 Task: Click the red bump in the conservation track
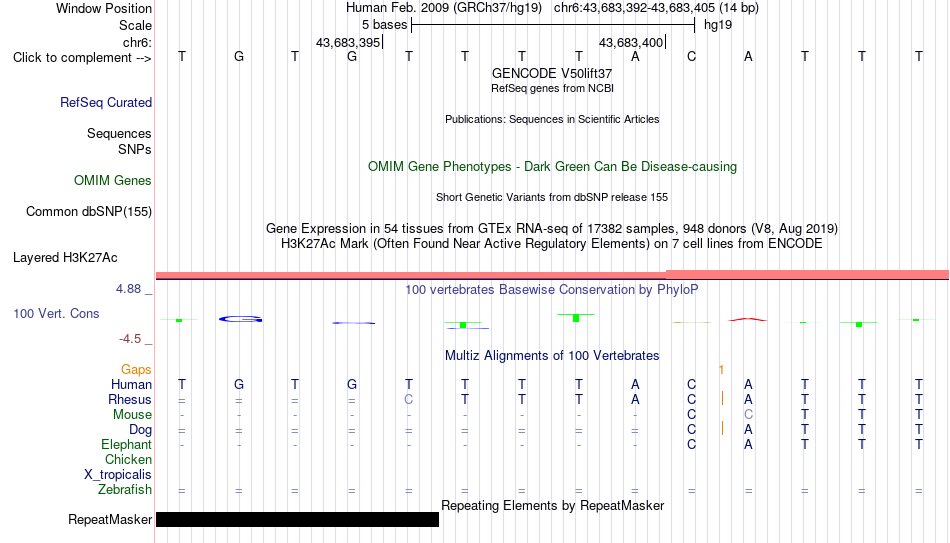(748, 319)
